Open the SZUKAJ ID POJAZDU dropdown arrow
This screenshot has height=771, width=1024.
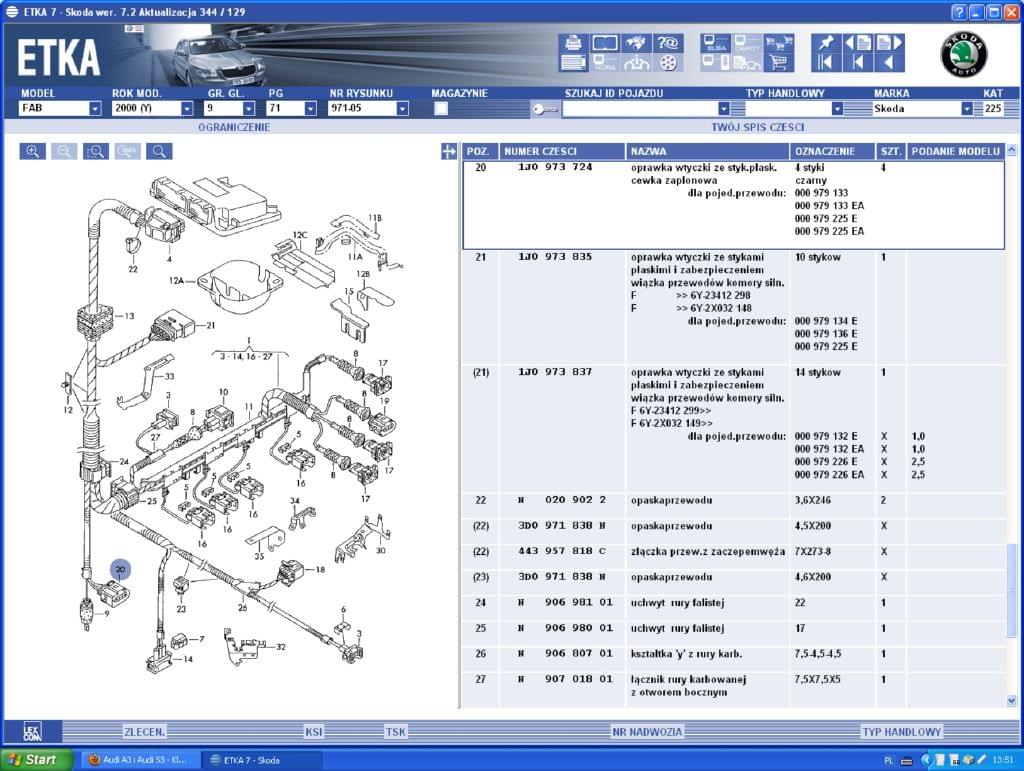724,108
